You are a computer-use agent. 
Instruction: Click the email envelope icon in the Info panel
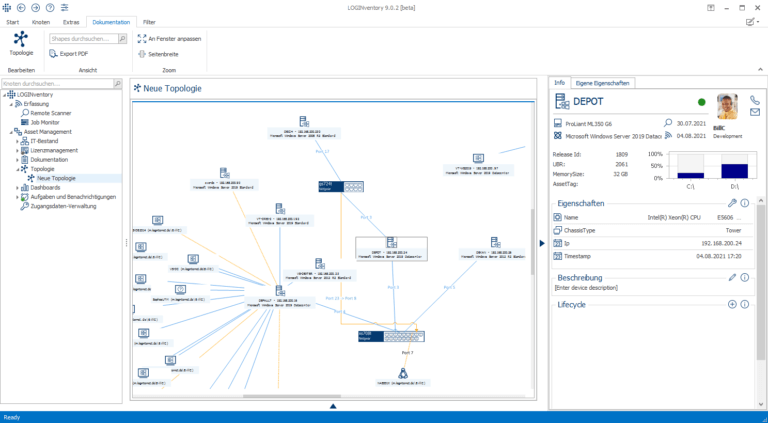click(755, 113)
